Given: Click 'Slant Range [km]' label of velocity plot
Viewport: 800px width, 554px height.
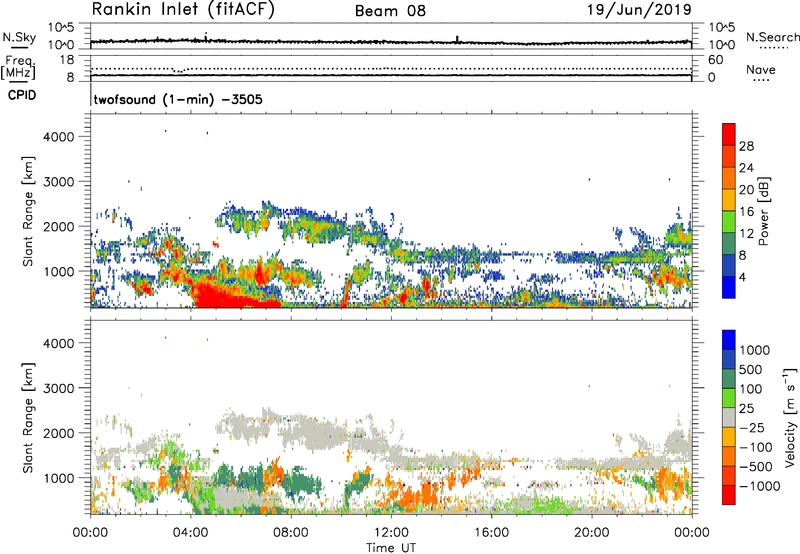Looking at the screenshot, I should tap(28, 417).
